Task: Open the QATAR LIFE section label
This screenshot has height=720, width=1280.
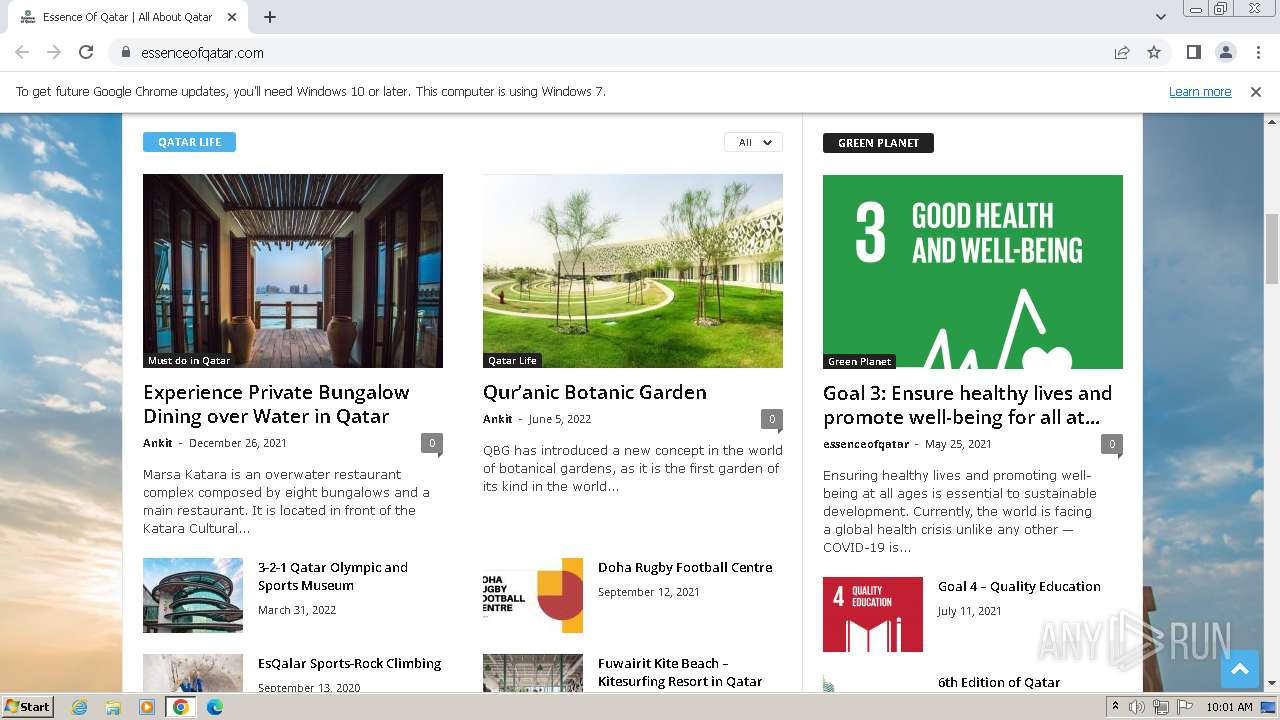Action: (x=189, y=142)
